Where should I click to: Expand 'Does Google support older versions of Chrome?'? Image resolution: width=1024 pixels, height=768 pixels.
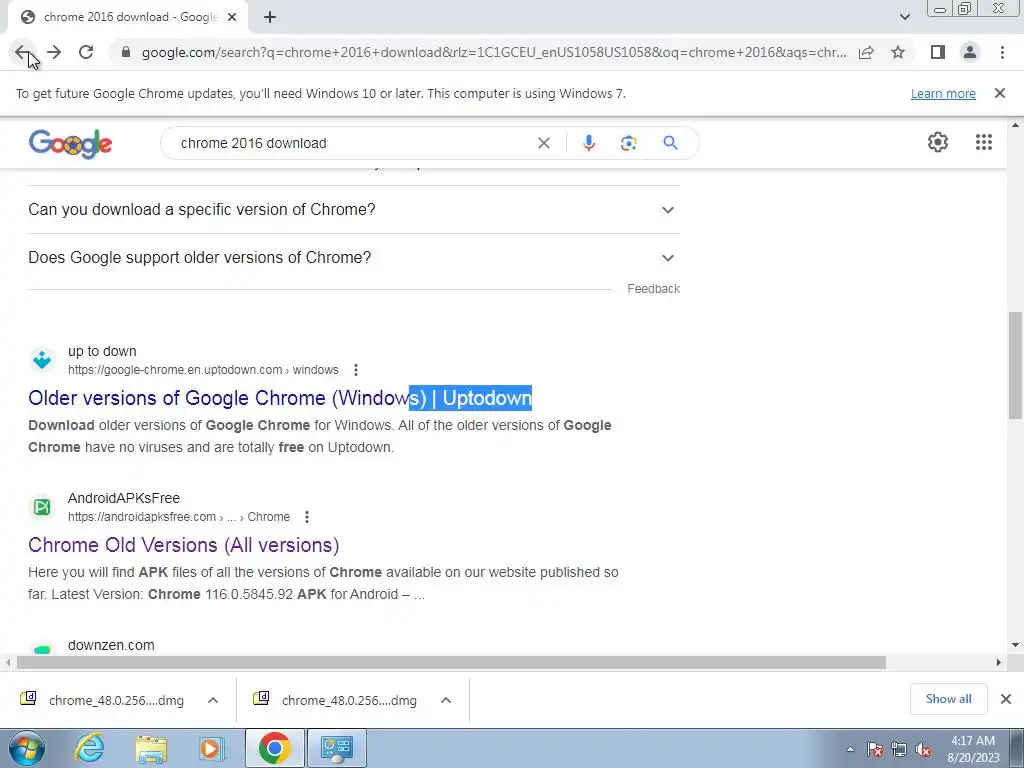pos(354,257)
